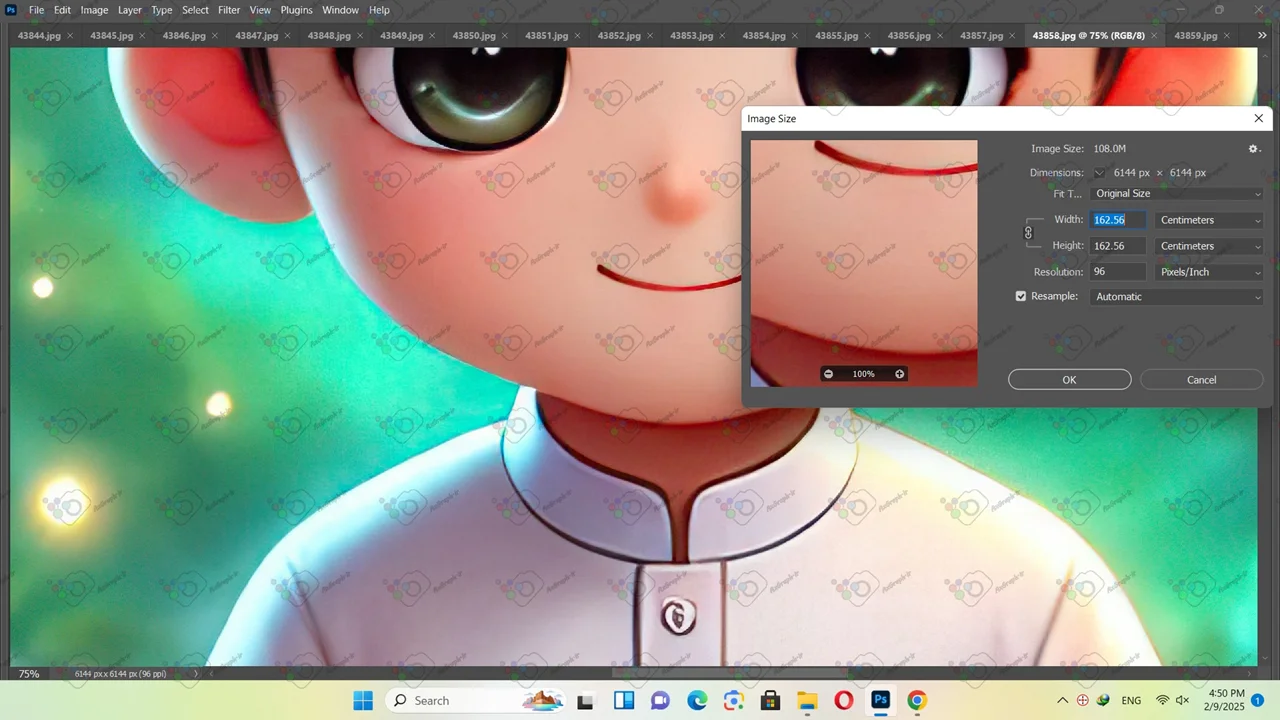1280x720 pixels.
Task: Click the Image Size settings gear icon
Action: (x=1254, y=149)
